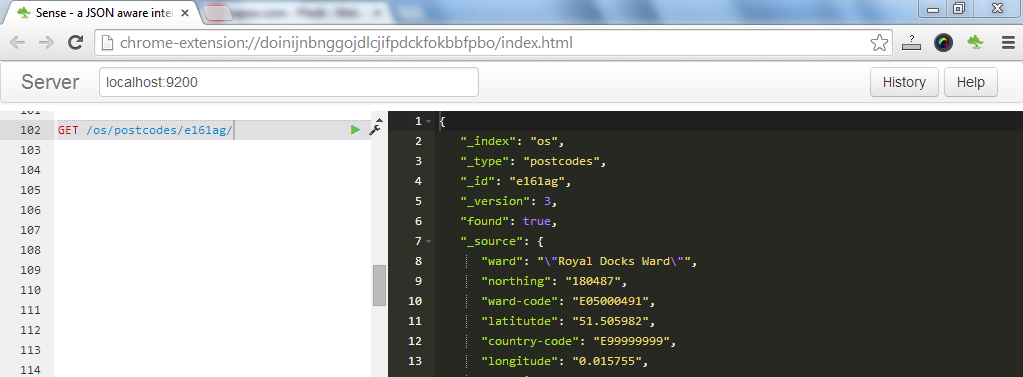The width and height of the screenshot is (1023, 377).
Task: Run the GET request with green play icon
Action: 355,130
